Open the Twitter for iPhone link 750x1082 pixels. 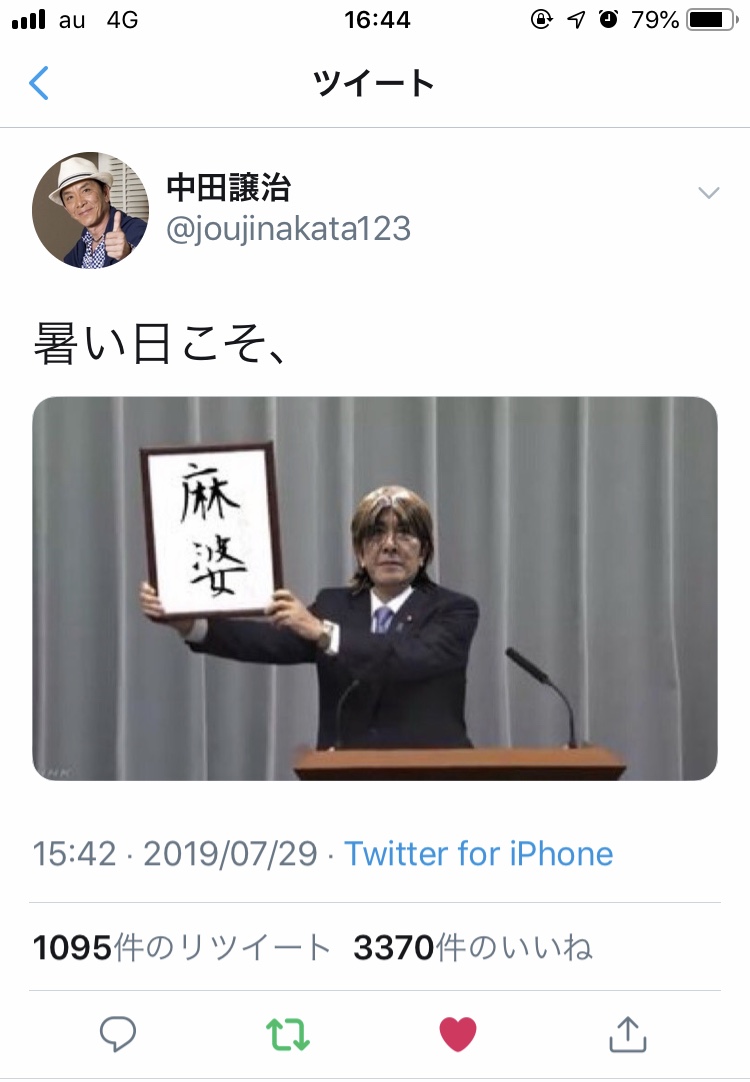point(479,854)
